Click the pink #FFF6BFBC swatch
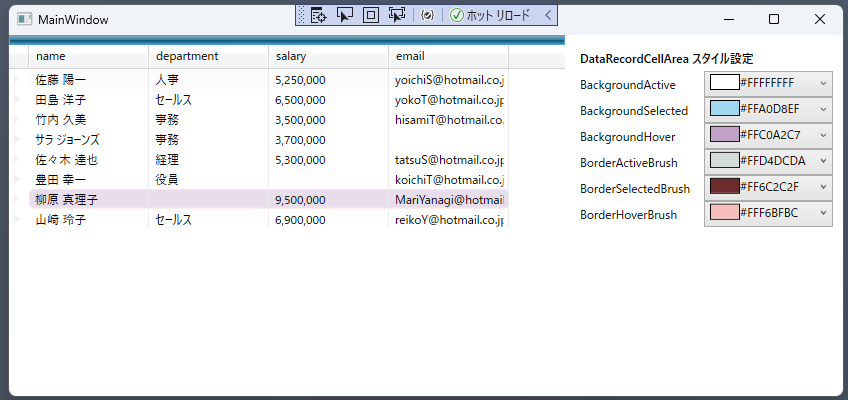The image size is (848, 400). pyautogui.click(x=725, y=212)
